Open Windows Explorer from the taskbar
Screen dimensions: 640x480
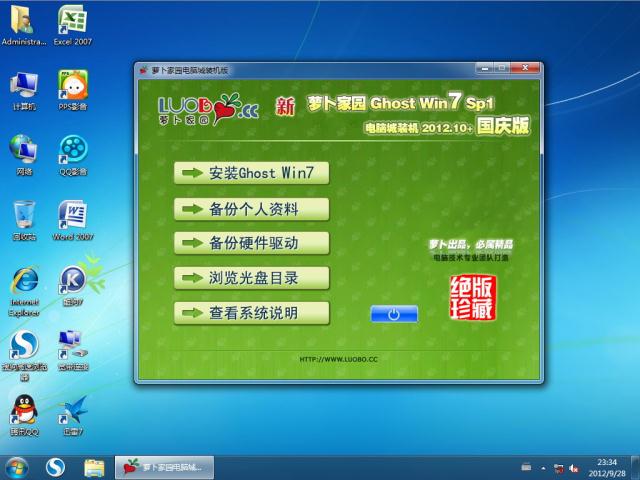click(x=94, y=468)
